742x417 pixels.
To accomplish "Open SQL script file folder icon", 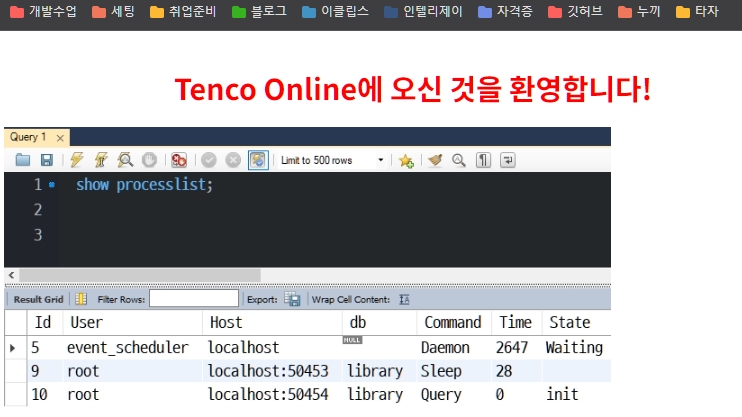I will point(22,160).
